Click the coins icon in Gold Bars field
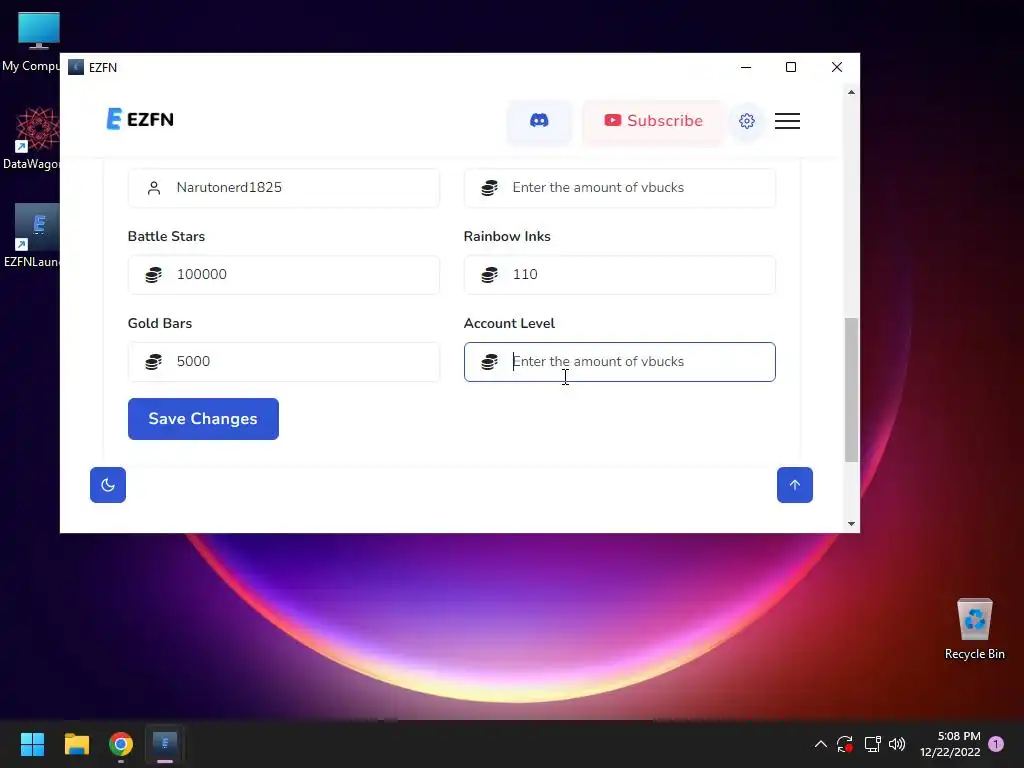1024x768 pixels. [x=153, y=361]
